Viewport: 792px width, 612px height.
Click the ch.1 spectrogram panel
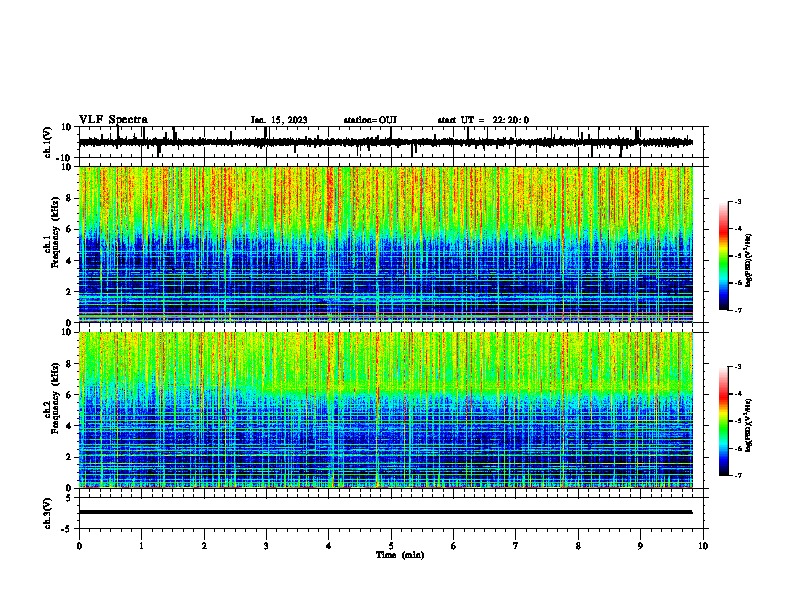[386, 244]
